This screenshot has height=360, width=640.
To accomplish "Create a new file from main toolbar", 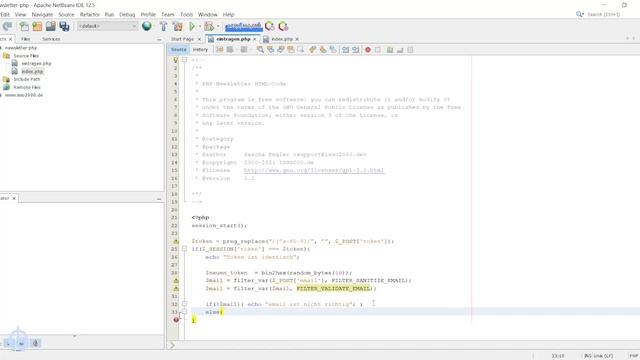I will (24, 27).
